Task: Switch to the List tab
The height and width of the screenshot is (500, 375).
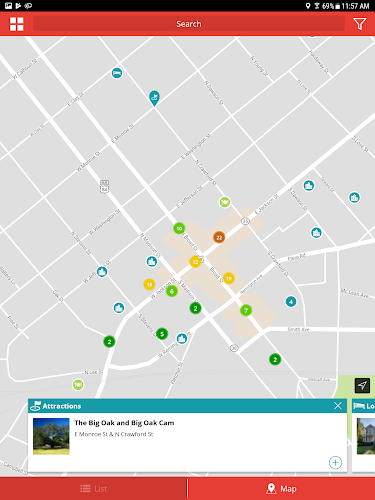Action: 93,489
